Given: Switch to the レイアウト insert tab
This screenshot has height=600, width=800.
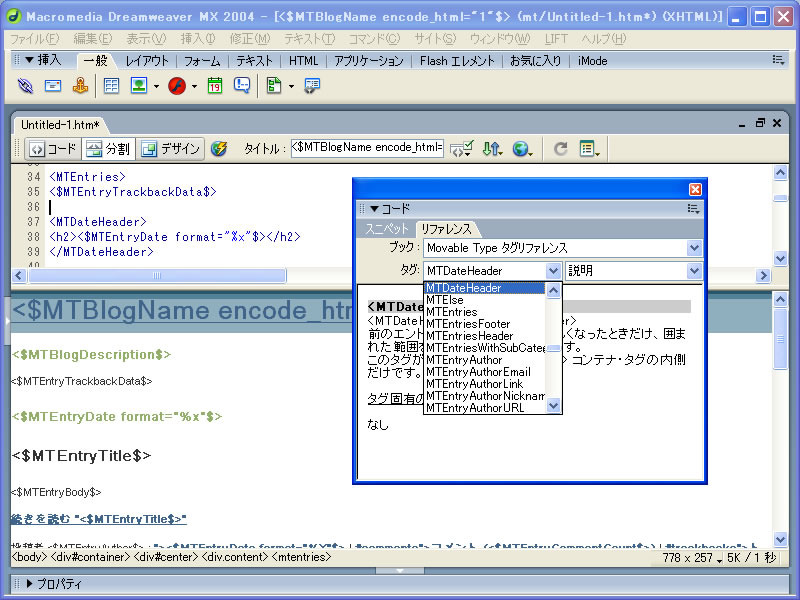Looking at the screenshot, I should [147, 61].
